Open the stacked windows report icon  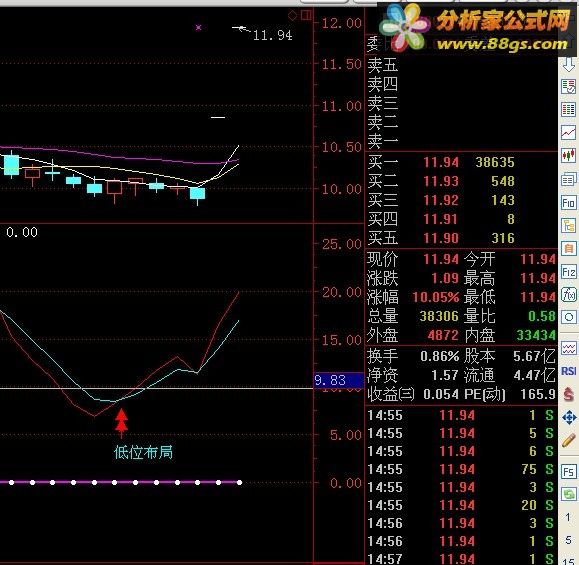click(x=569, y=180)
